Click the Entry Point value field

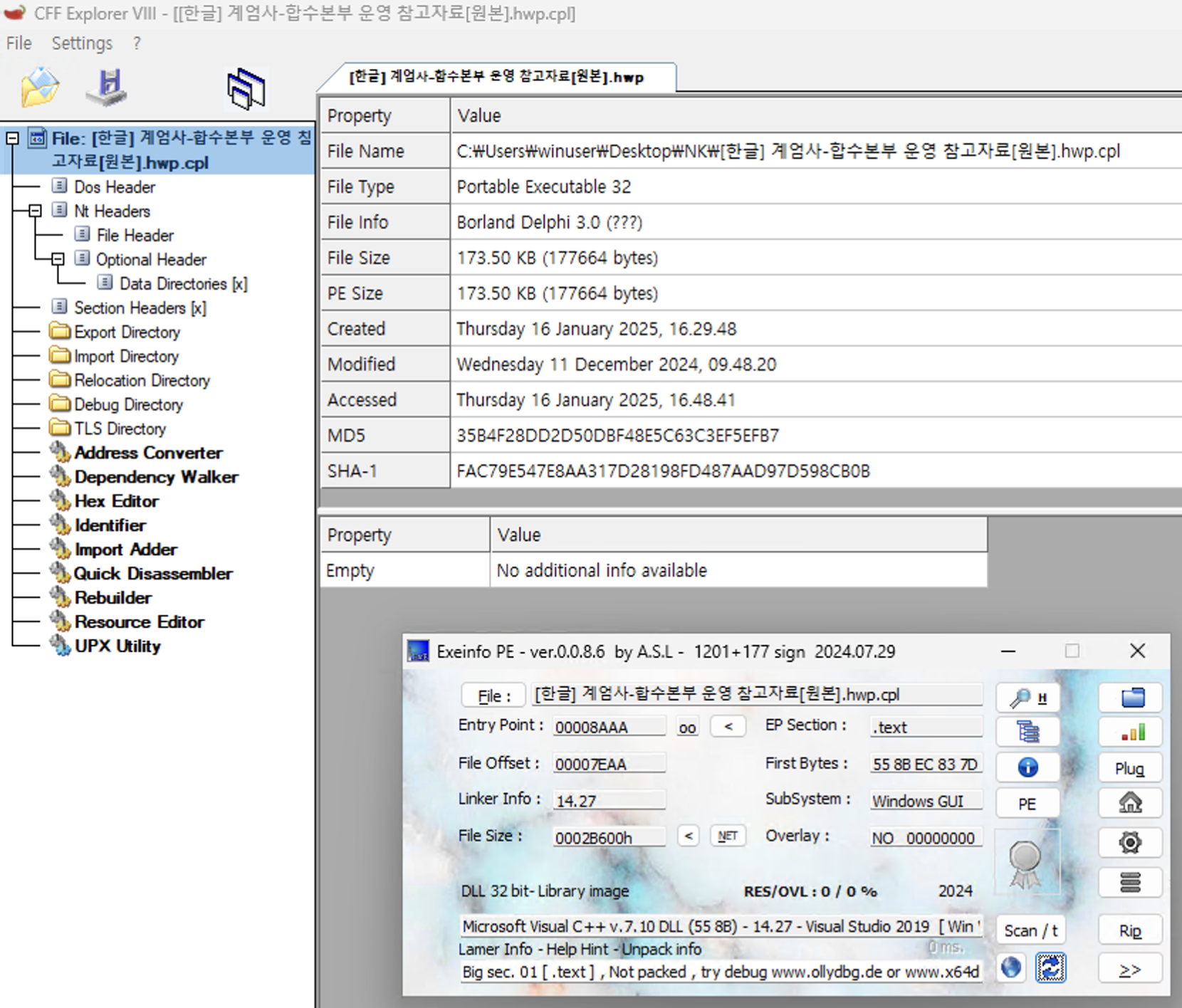pyautogui.click(x=610, y=727)
